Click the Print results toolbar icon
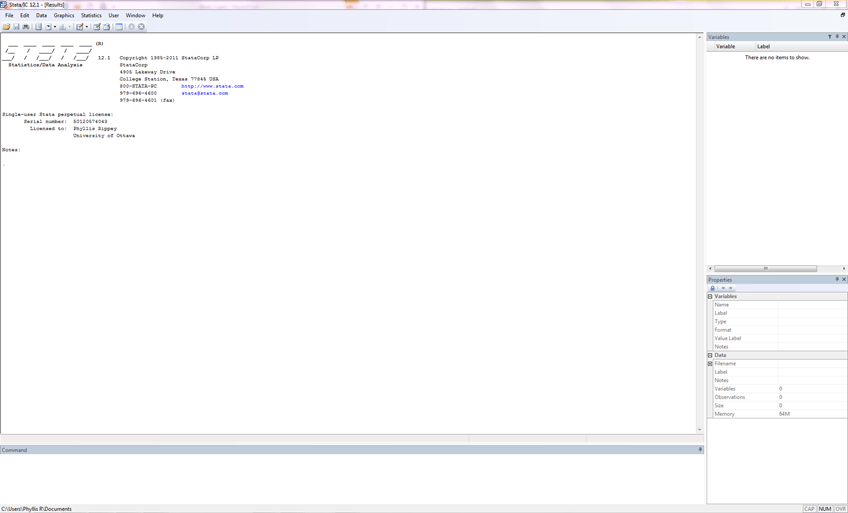The height and width of the screenshot is (513, 848). [x=25, y=26]
